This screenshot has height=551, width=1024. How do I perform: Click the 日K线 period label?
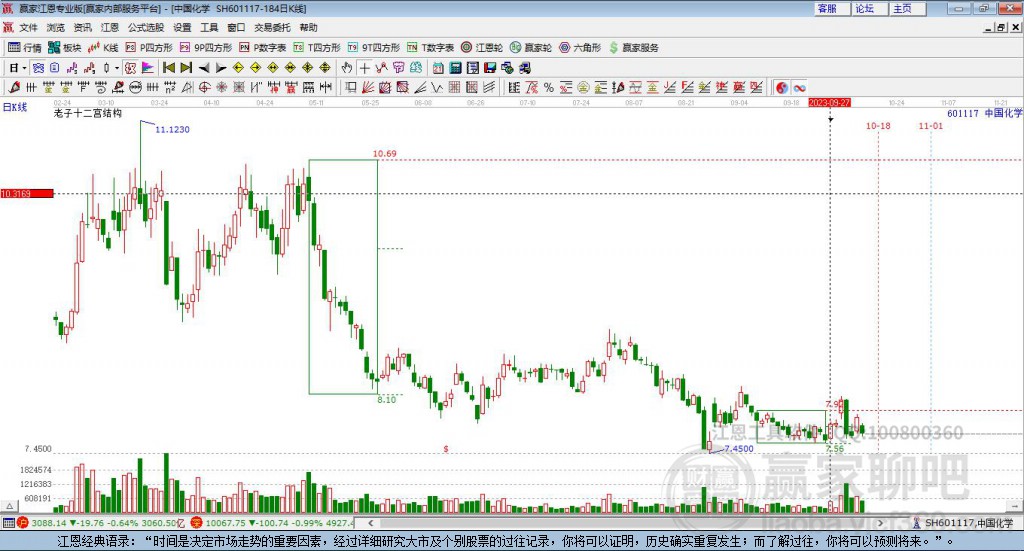(14, 107)
